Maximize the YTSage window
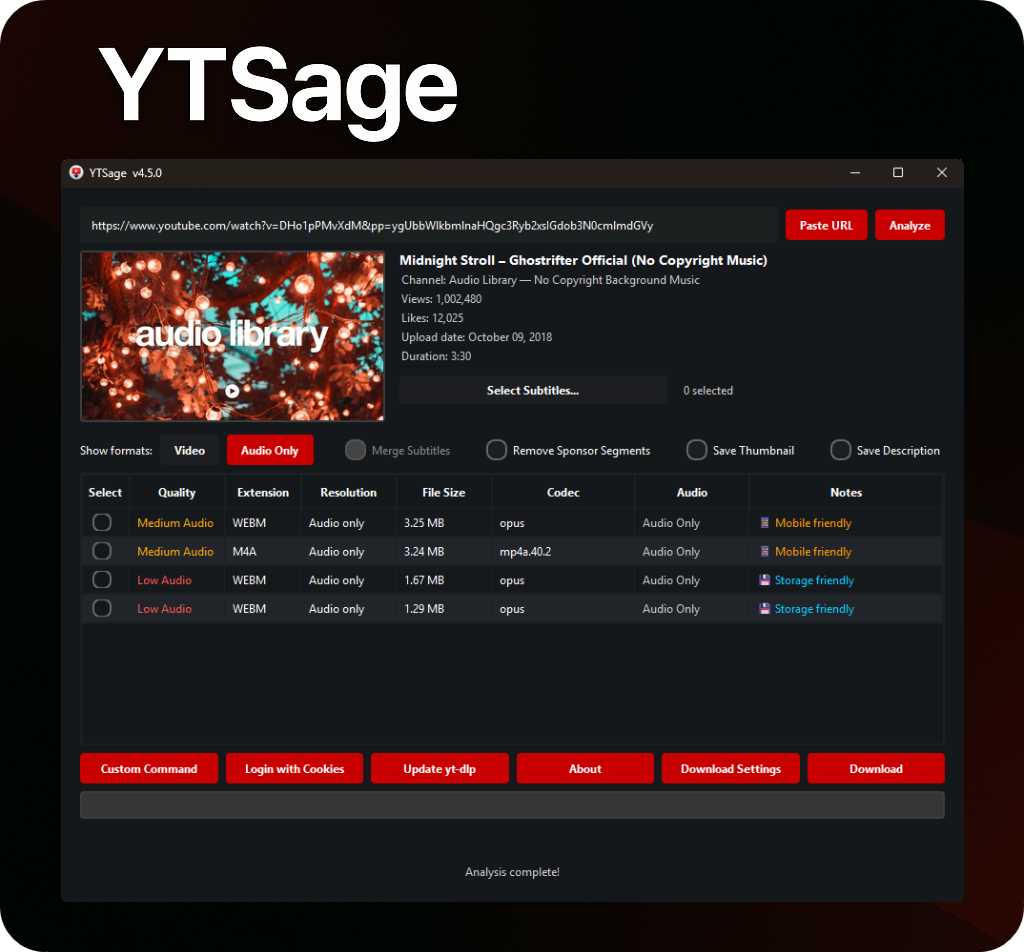 coord(898,172)
